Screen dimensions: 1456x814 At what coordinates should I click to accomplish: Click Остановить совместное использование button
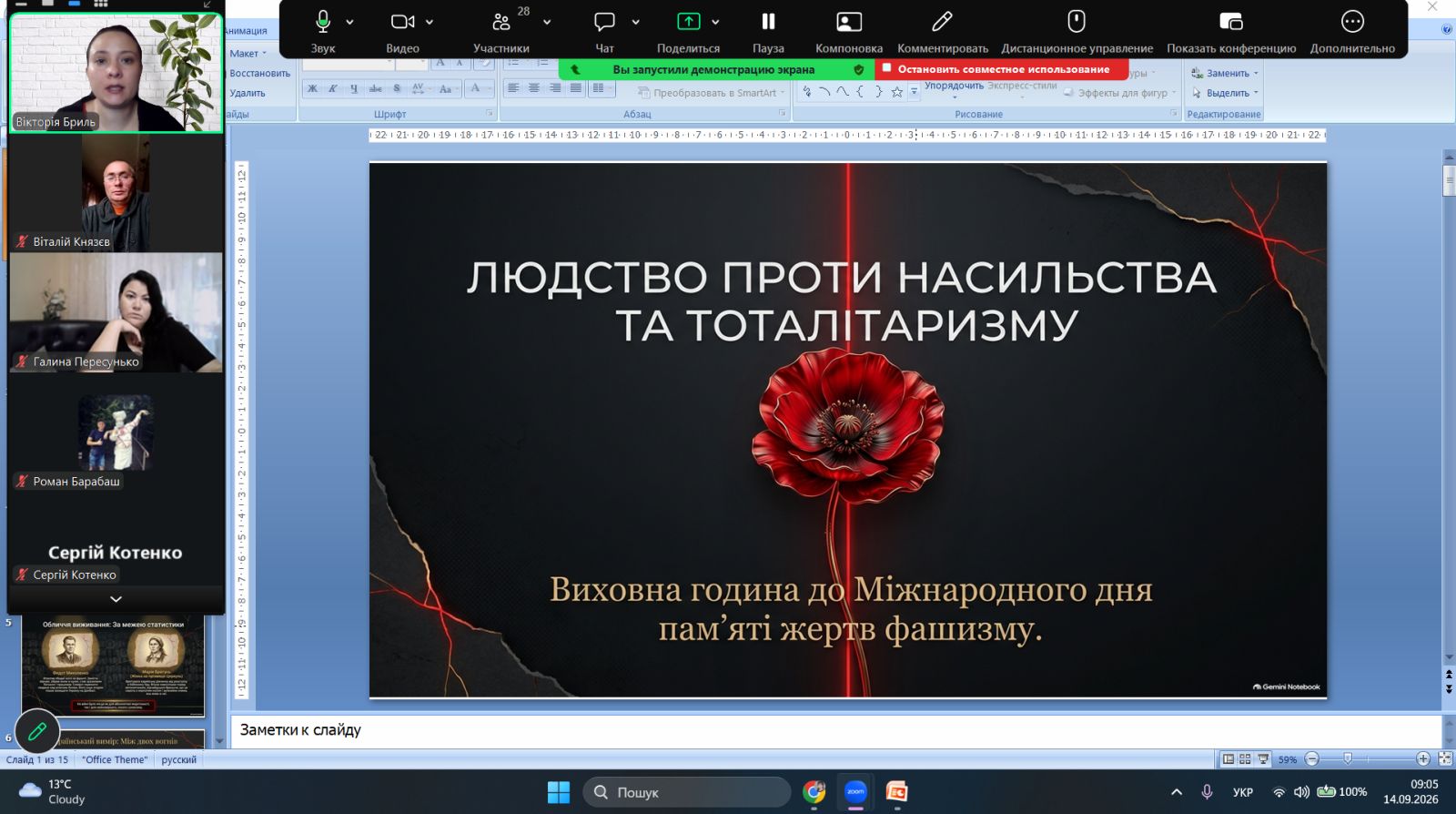[x=1001, y=69]
